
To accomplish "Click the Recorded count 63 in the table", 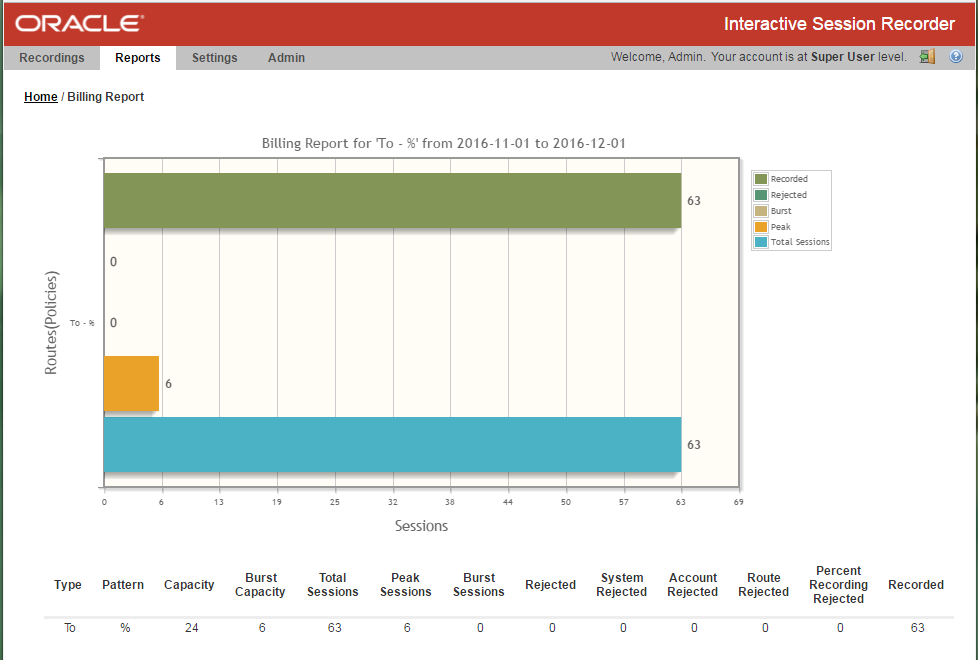I will coord(915,628).
